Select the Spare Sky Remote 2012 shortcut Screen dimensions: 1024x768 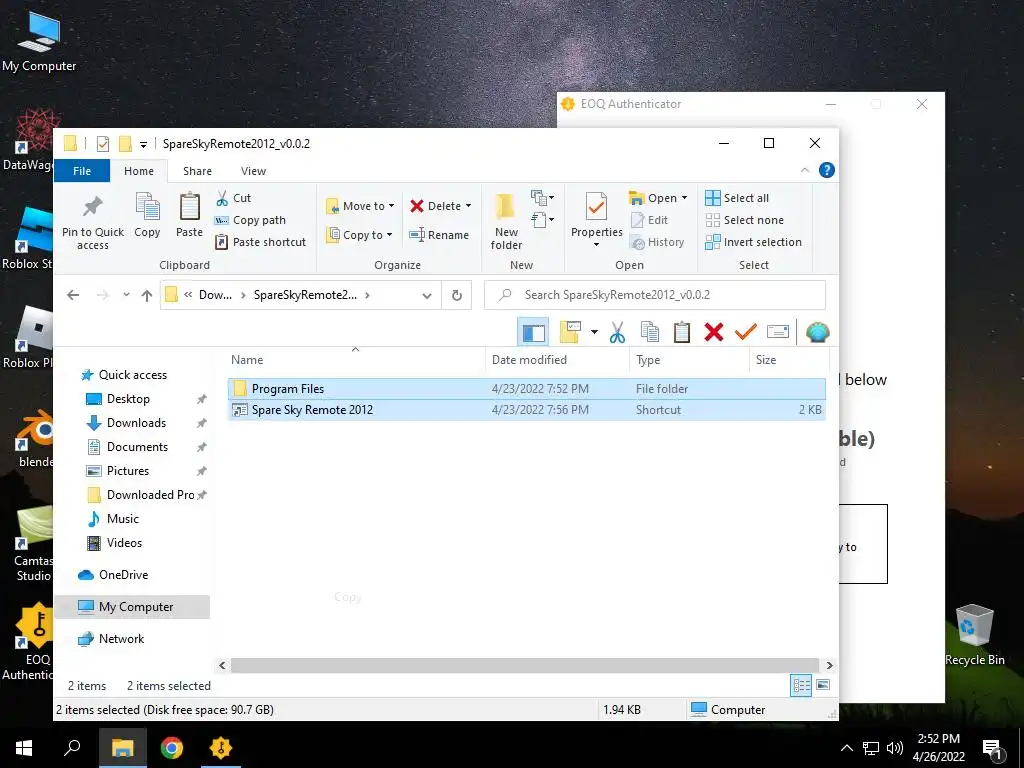click(x=526, y=410)
